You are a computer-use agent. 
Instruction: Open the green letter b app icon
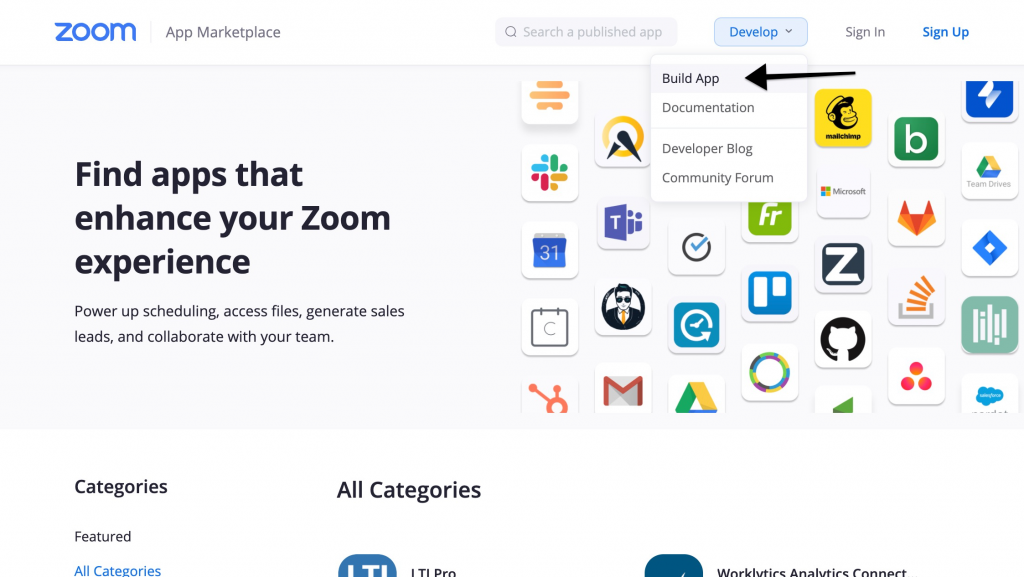click(x=916, y=138)
